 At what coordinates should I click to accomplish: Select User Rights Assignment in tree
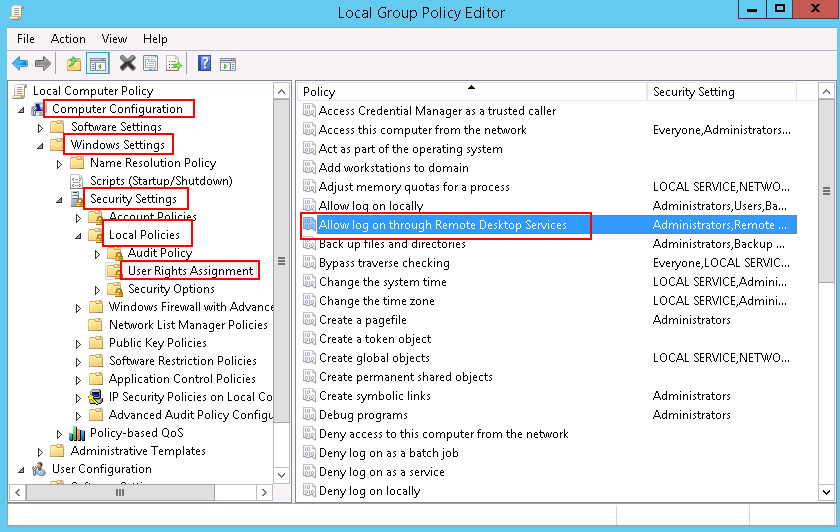click(190, 271)
